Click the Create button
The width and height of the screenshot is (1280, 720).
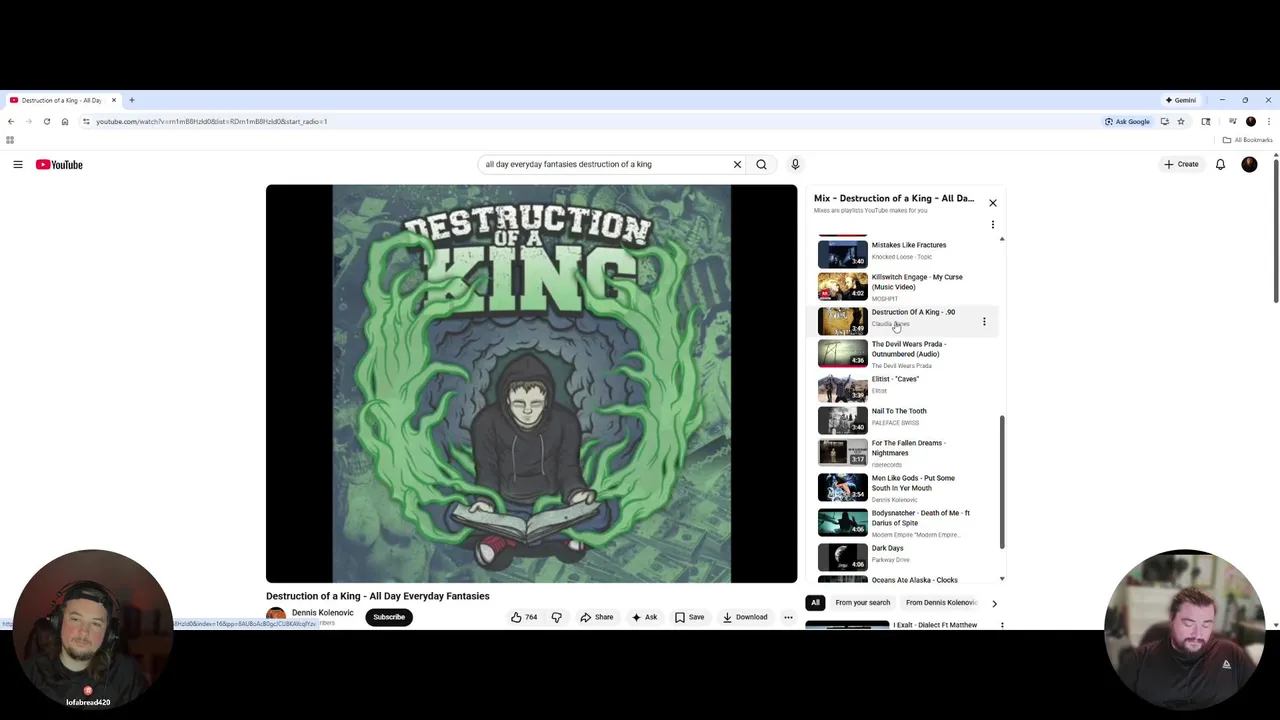click(1181, 164)
